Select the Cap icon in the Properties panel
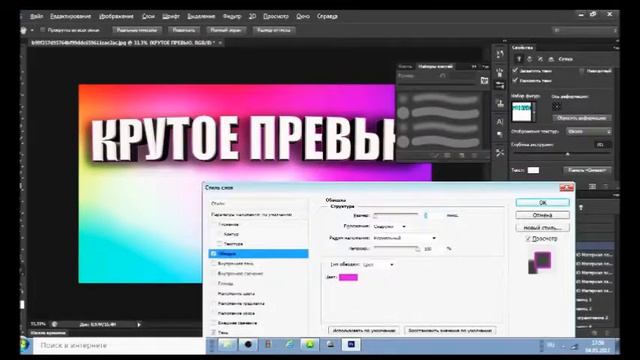The width and height of the screenshot is (640, 360). [540, 59]
